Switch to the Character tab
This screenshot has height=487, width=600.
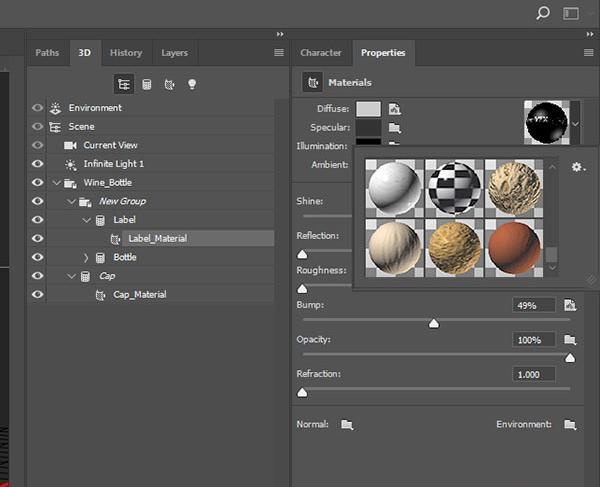click(x=321, y=53)
